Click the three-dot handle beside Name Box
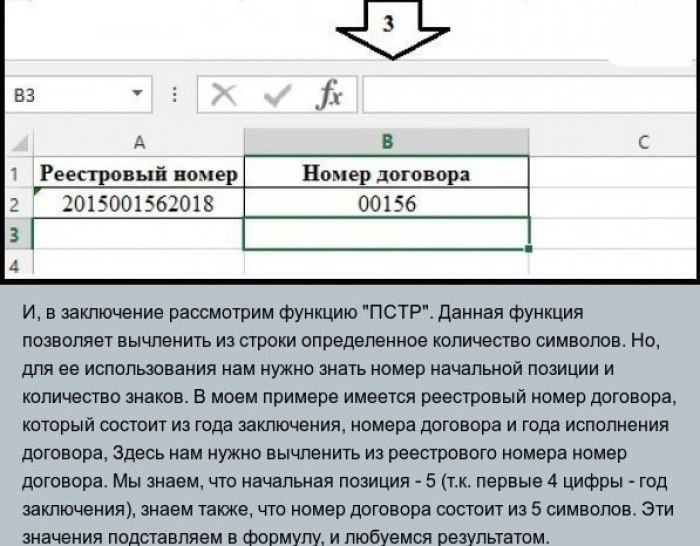700x546 pixels. click(176, 96)
